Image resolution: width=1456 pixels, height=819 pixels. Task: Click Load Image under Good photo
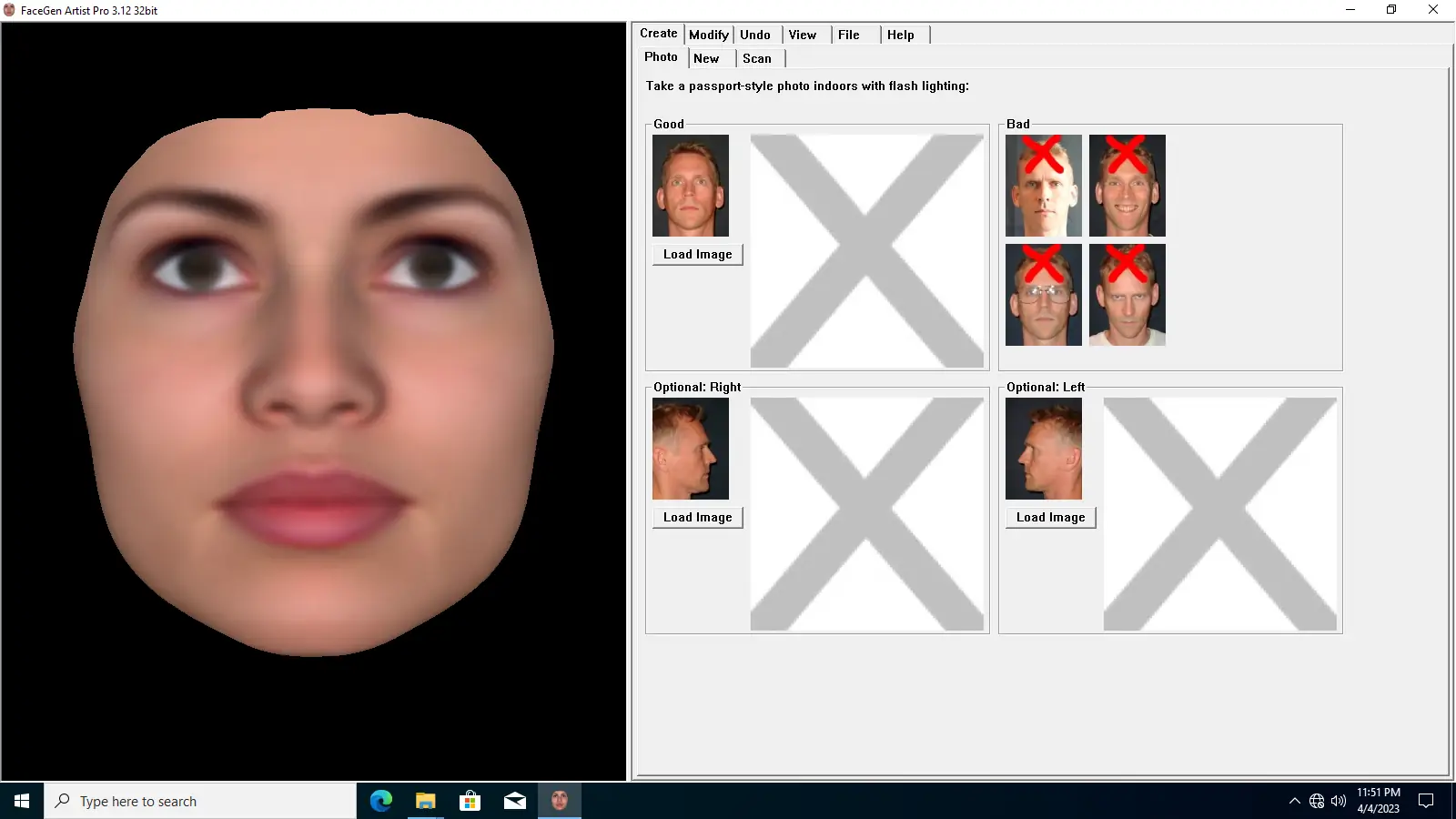pyautogui.click(x=698, y=255)
